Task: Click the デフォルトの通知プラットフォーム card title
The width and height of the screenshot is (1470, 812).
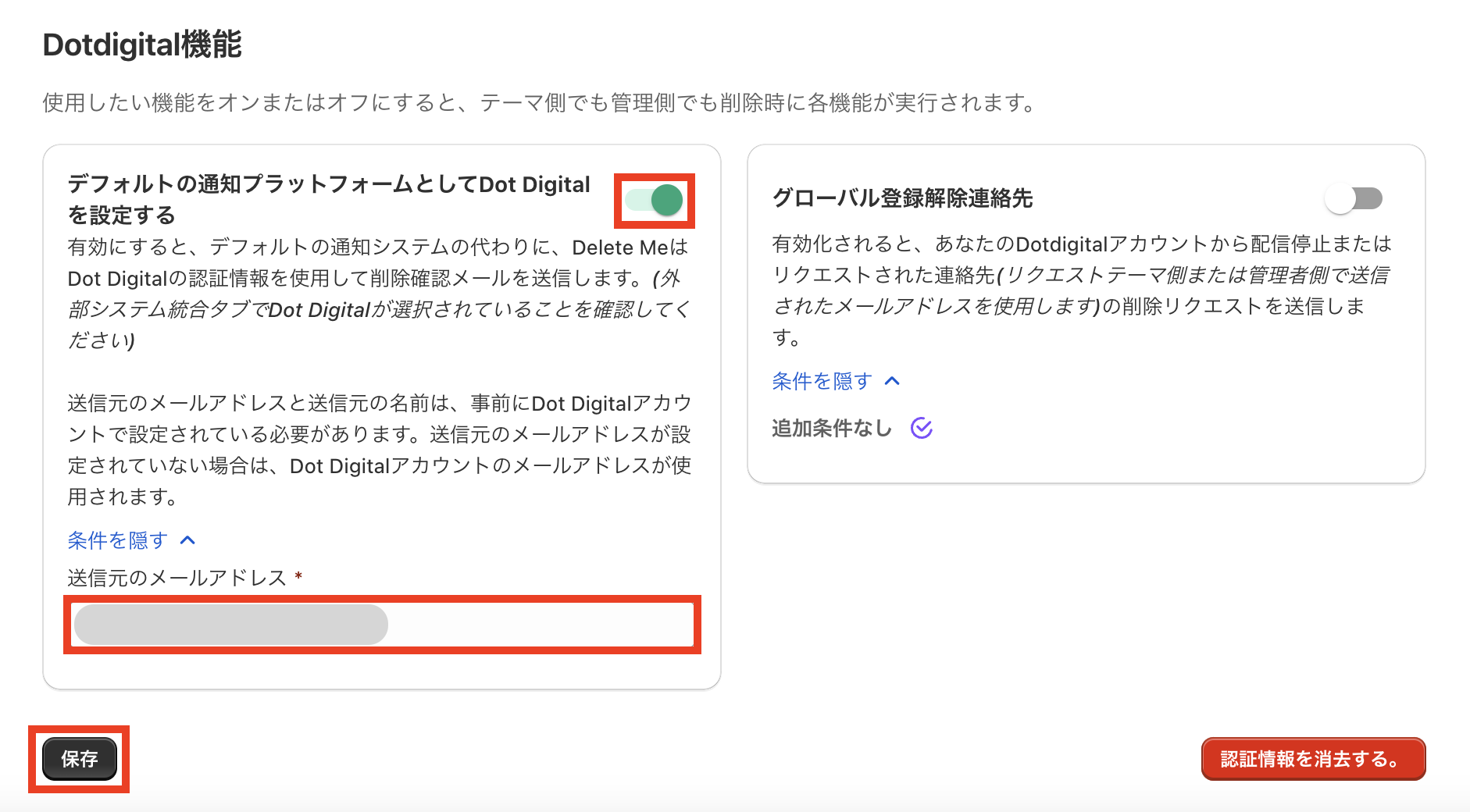Action: click(329, 199)
